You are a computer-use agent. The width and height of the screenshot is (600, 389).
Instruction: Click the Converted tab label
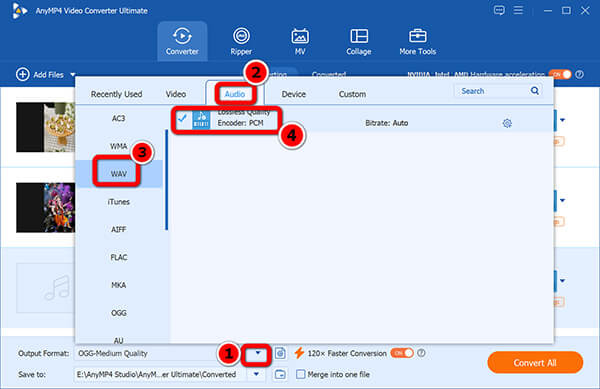click(x=329, y=74)
